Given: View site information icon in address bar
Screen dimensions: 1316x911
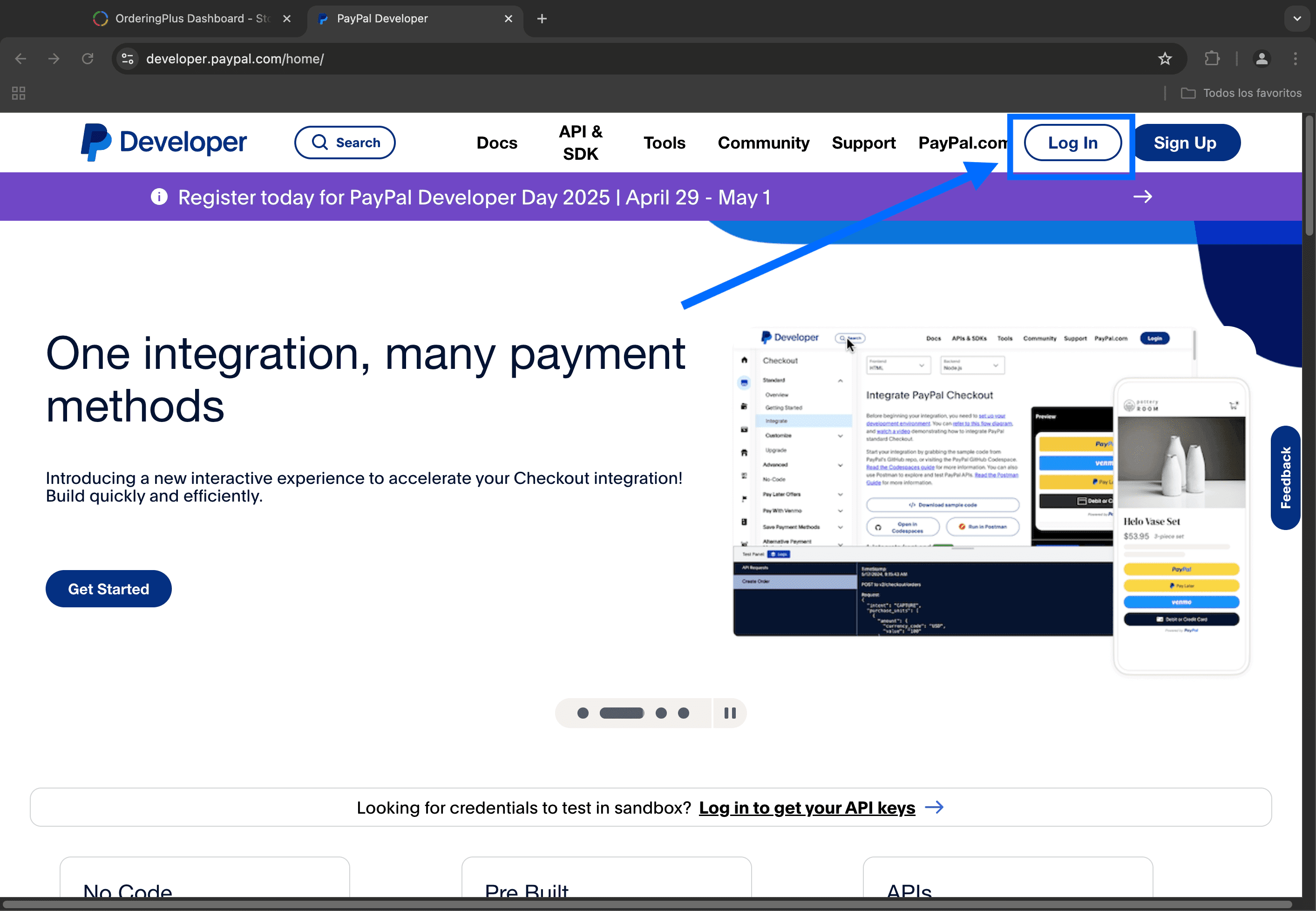Looking at the screenshot, I should coord(128,59).
